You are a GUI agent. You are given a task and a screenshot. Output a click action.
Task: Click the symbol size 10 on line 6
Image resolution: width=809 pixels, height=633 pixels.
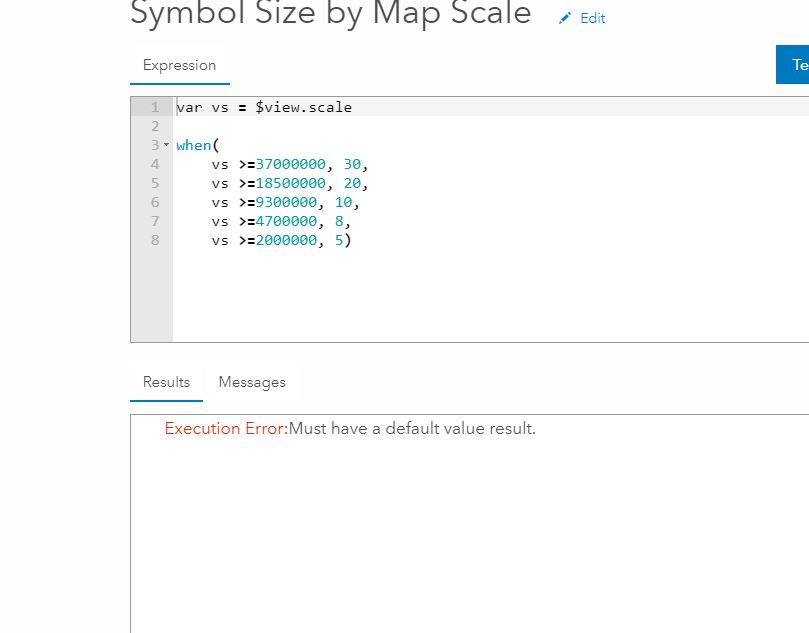pos(344,202)
